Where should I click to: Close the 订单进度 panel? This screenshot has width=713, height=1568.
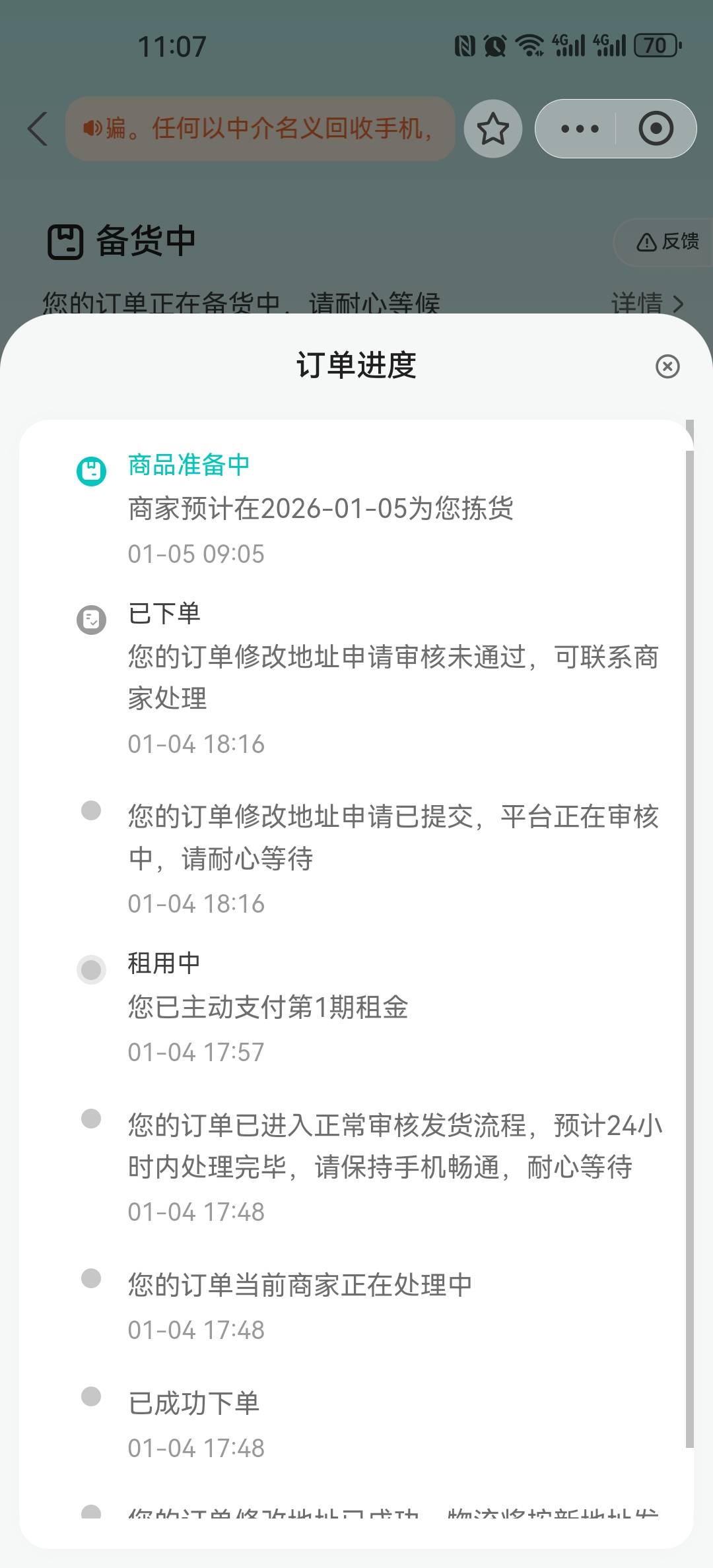pyautogui.click(x=667, y=366)
